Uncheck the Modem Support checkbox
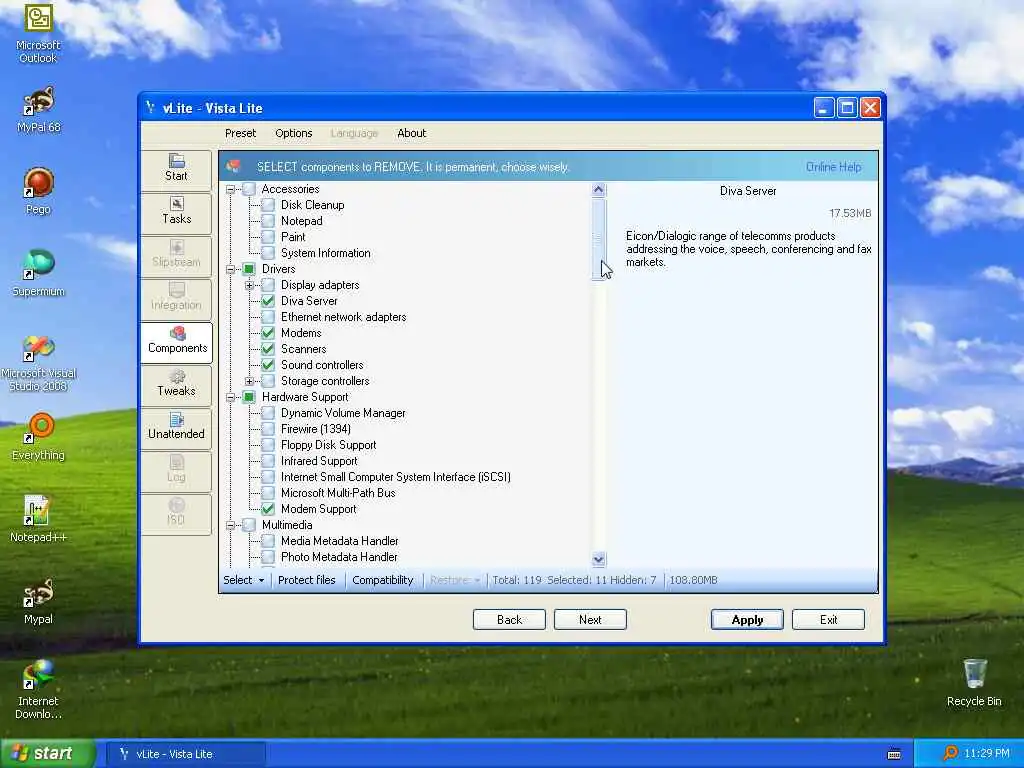The height and width of the screenshot is (768, 1024). coord(268,509)
